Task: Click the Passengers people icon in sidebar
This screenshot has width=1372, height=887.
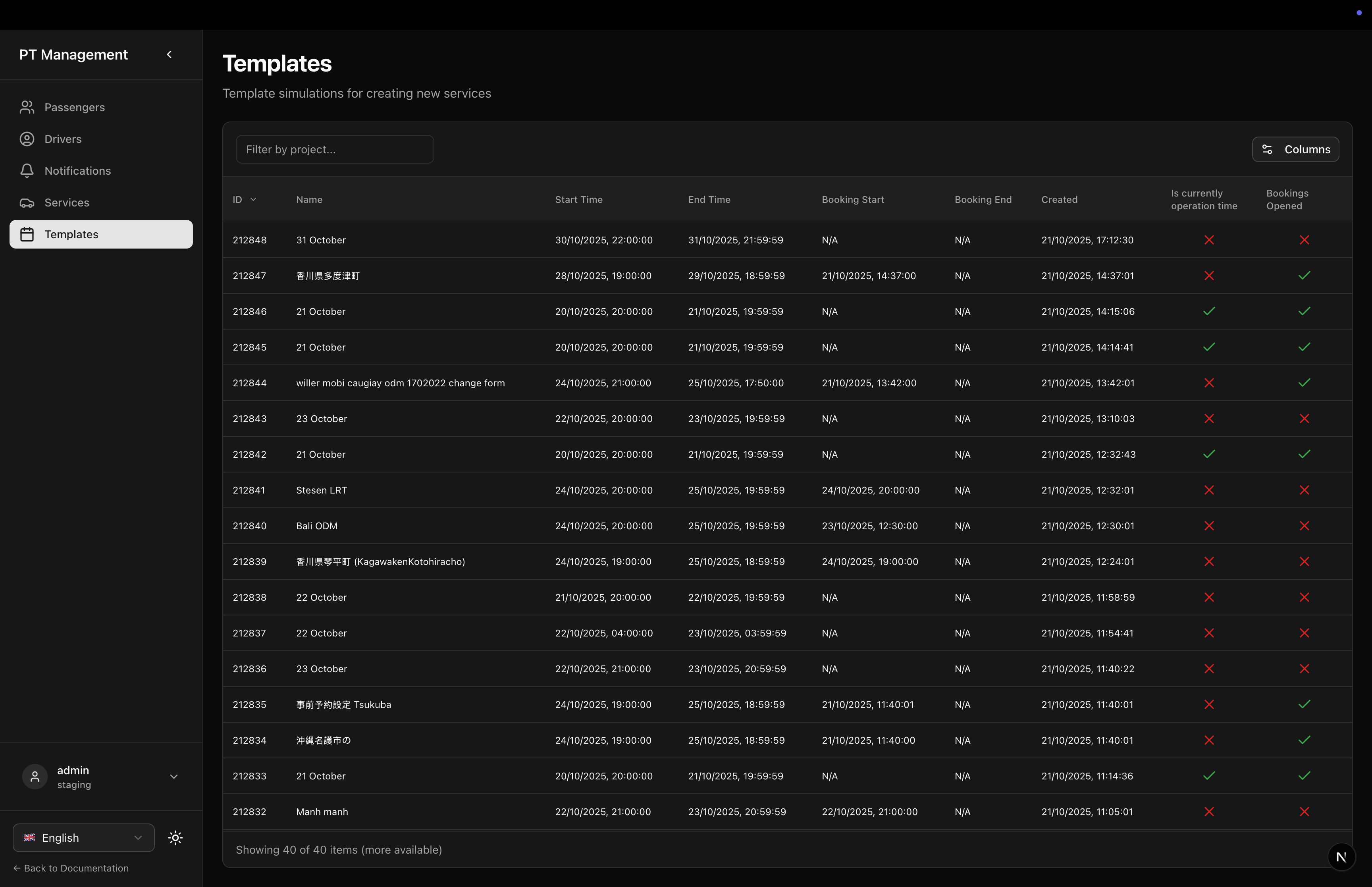Action: 27,107
